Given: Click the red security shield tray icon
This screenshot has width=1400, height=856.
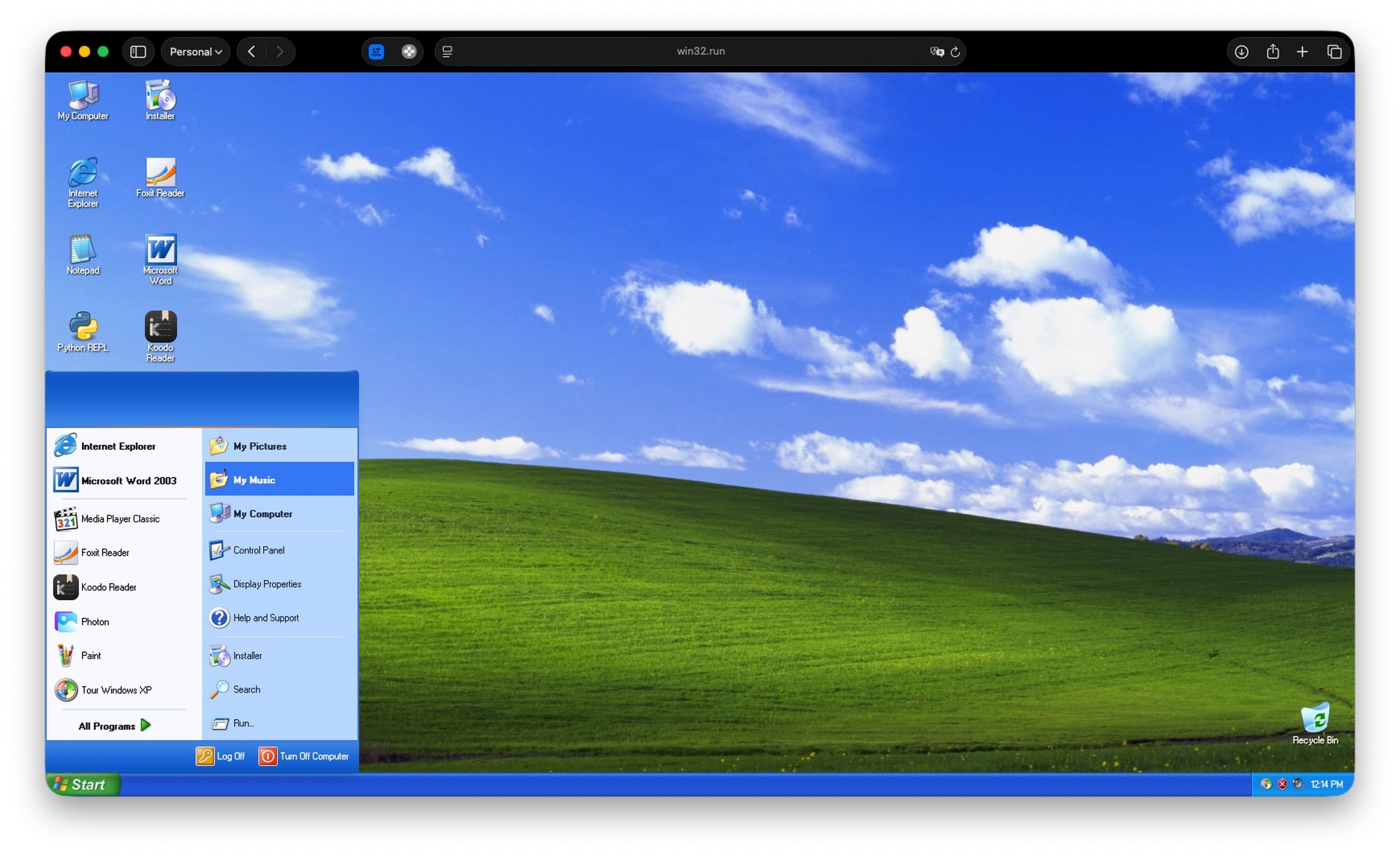Looking at the screenshot, I should tap(1282, 785).
